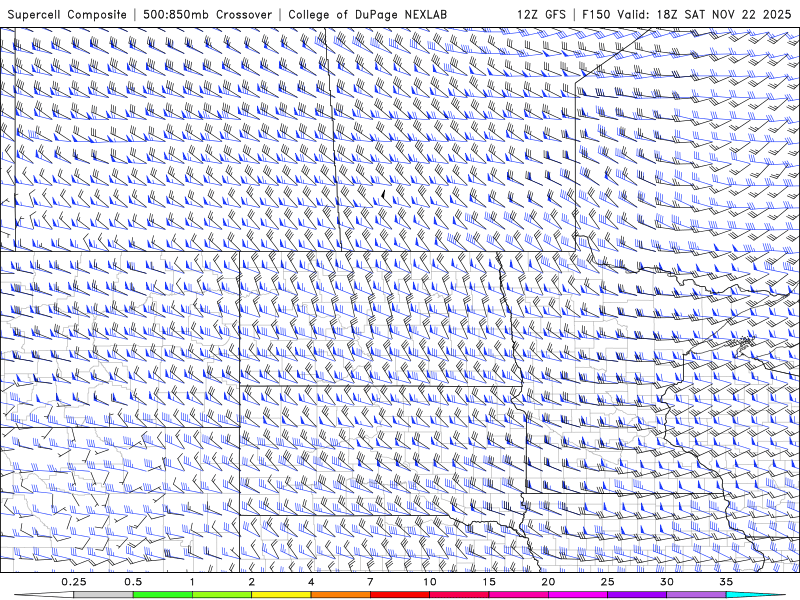Click the '30' legend value
800x600 pixels.
click(x=667, y=582)
